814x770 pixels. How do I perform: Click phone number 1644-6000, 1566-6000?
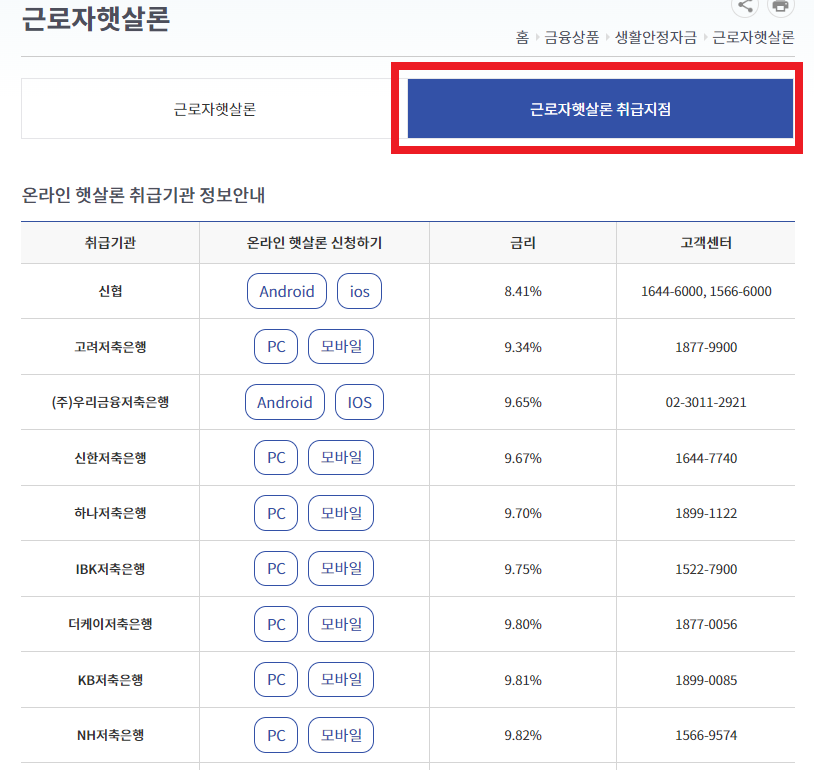click(706, 291)
